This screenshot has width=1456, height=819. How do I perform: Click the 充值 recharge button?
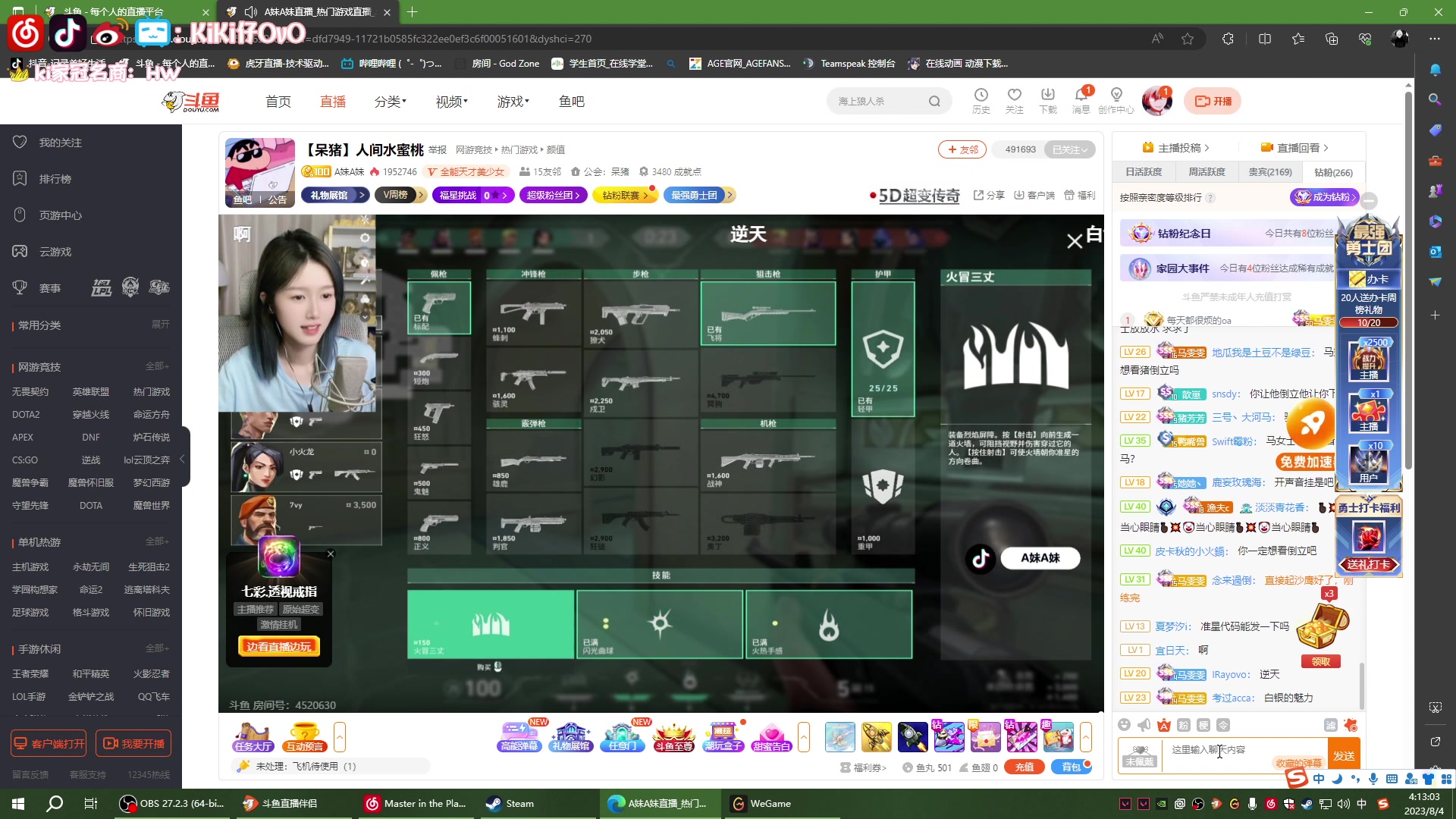pos(1025,767)
